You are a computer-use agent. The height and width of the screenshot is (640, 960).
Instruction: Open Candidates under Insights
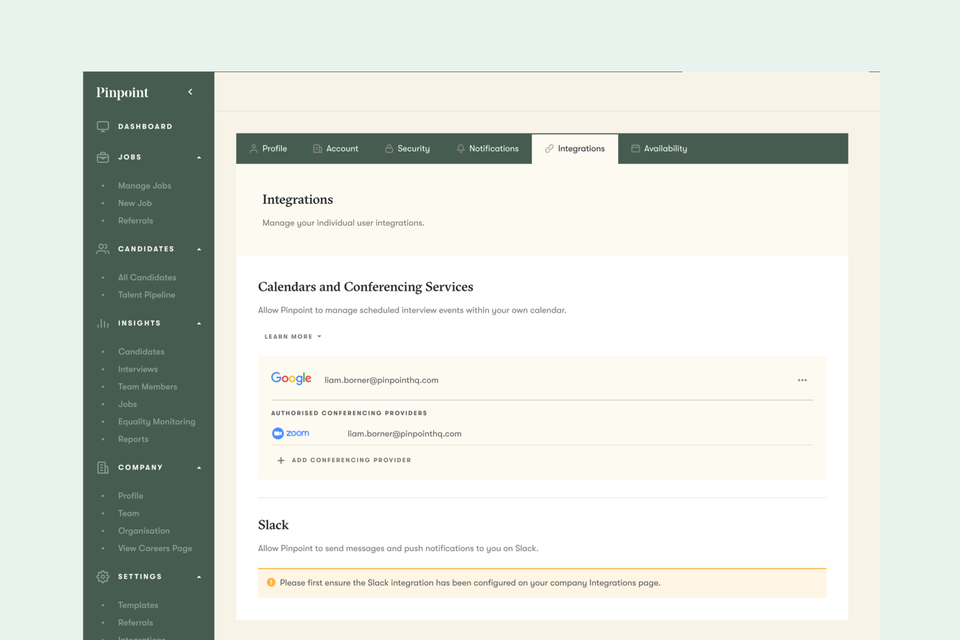pos(141,352)
